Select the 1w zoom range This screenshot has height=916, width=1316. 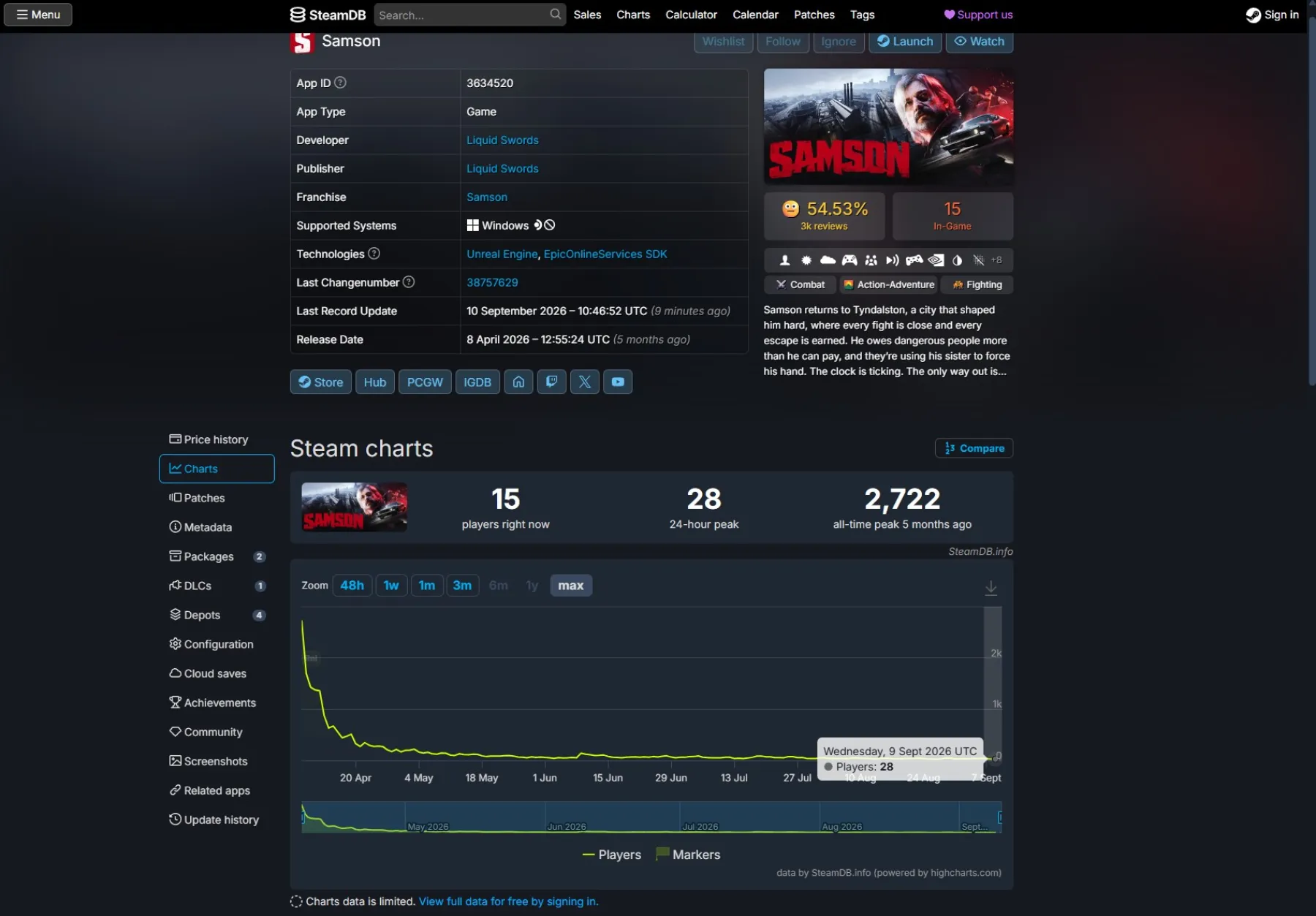[391, 586]
